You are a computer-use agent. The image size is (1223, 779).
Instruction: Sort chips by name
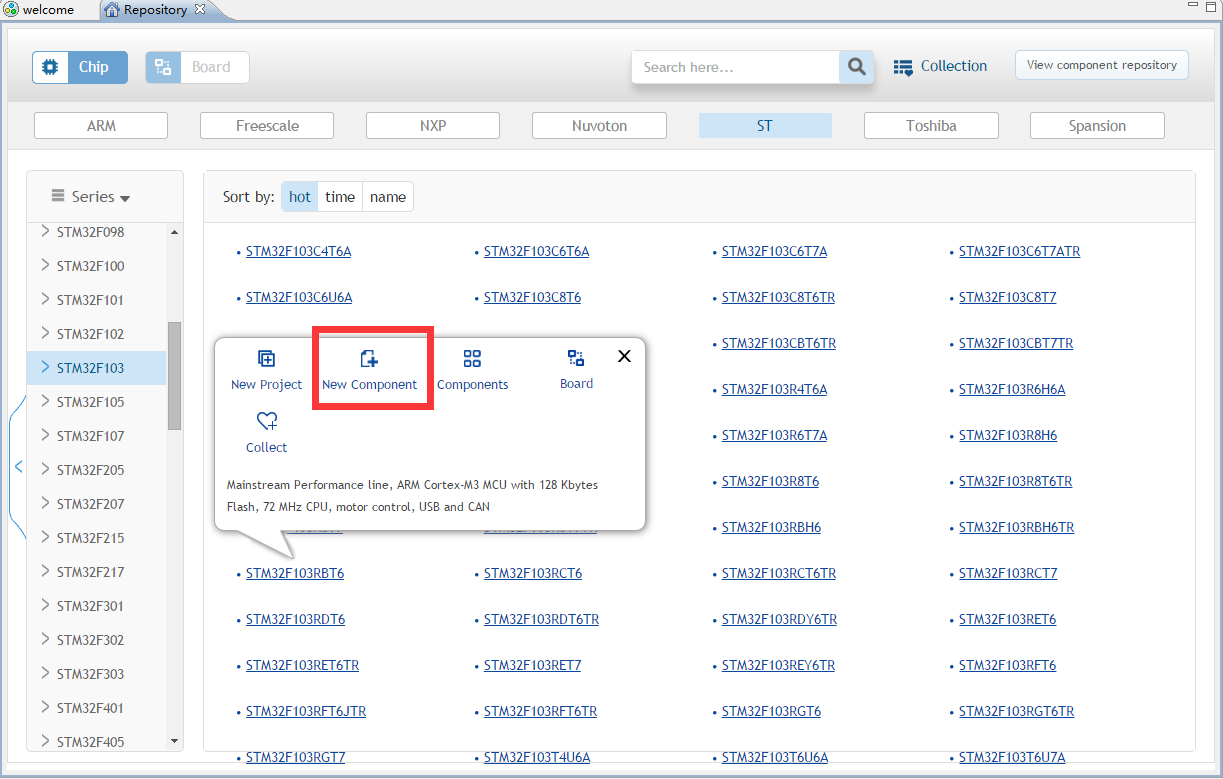click(x=388, y=197)
